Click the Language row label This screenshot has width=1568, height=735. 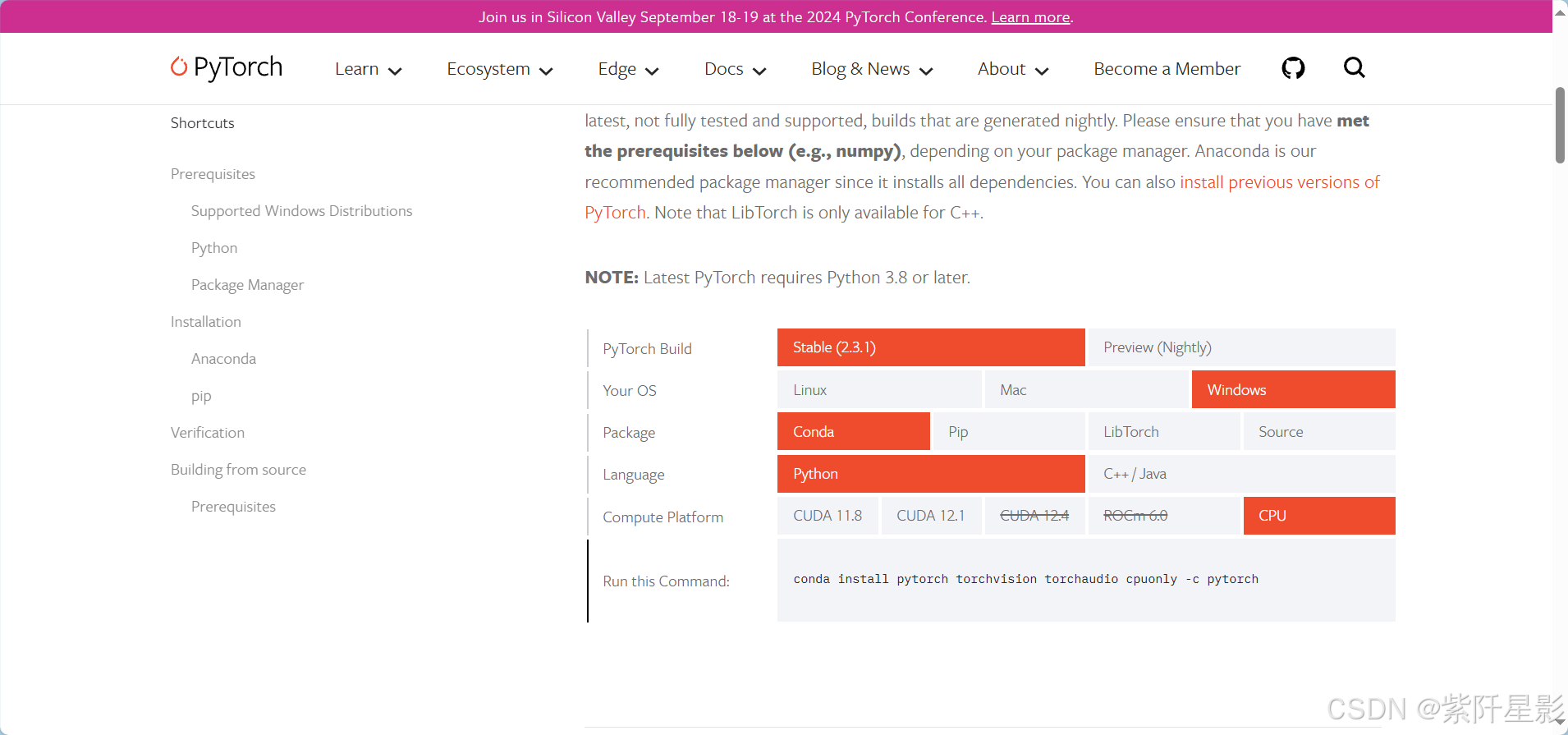click(633, 475)
